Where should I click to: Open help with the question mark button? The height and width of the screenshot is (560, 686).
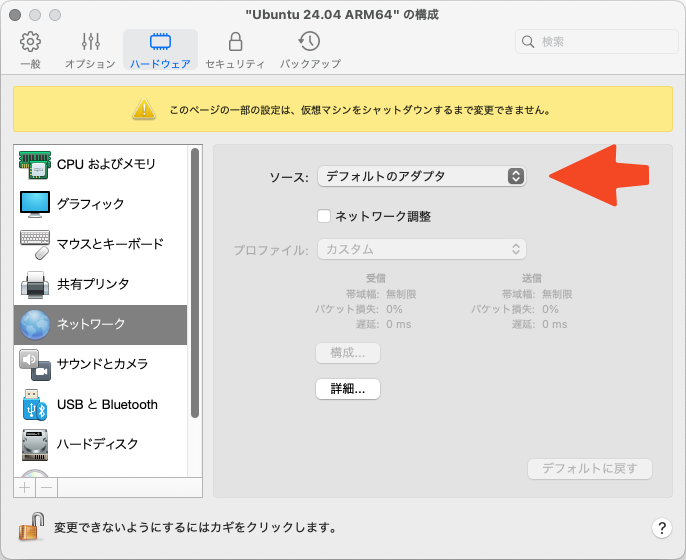click(662, 528)
